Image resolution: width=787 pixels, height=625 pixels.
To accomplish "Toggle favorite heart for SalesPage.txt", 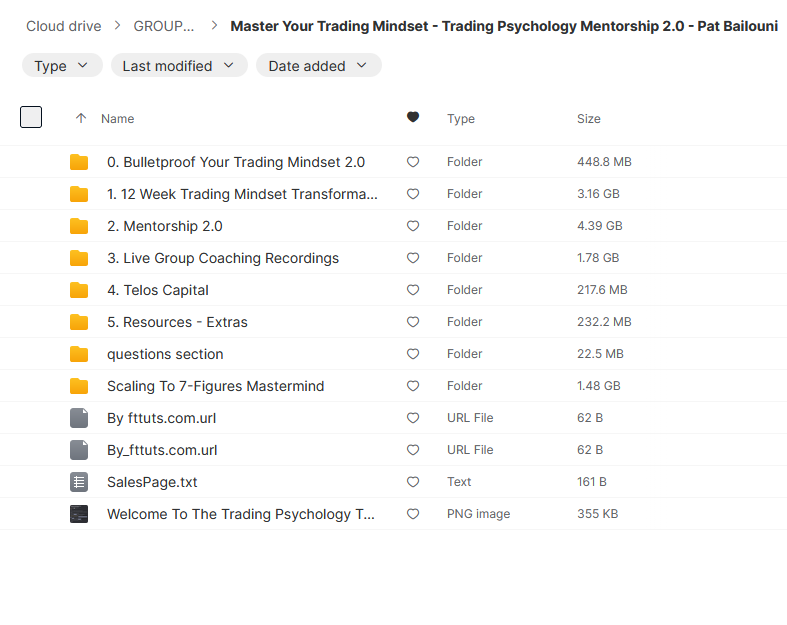I will (x=413, y=482).
